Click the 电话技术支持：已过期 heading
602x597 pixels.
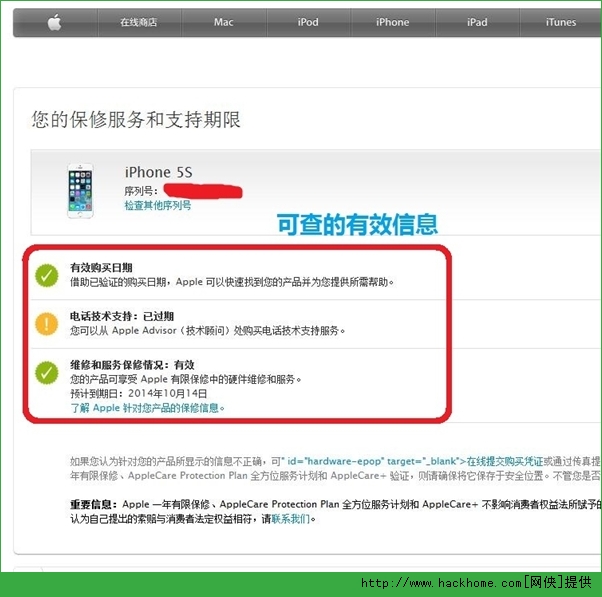point(122,316)
